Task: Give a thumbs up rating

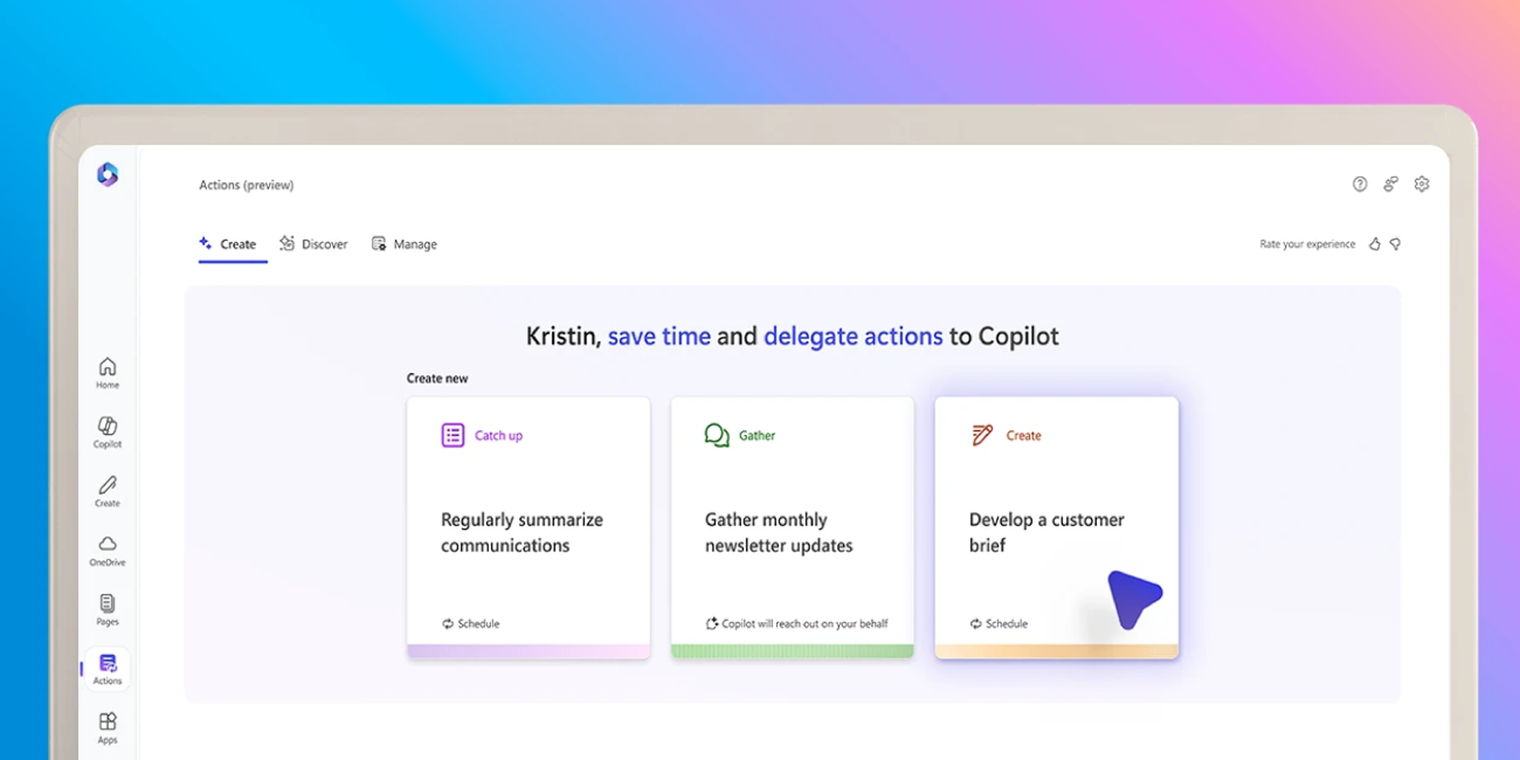Action: [1374, 243]
